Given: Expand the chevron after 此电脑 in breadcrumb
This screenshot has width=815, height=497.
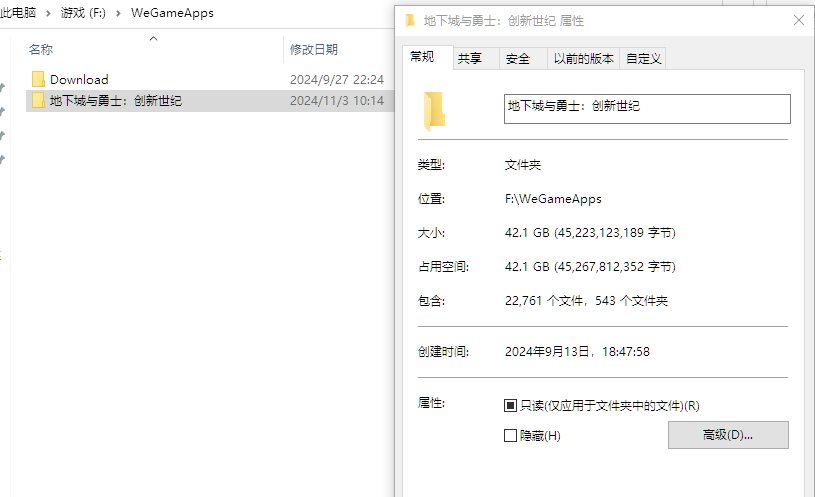Looking at the screenshot, I should (48, 14).
